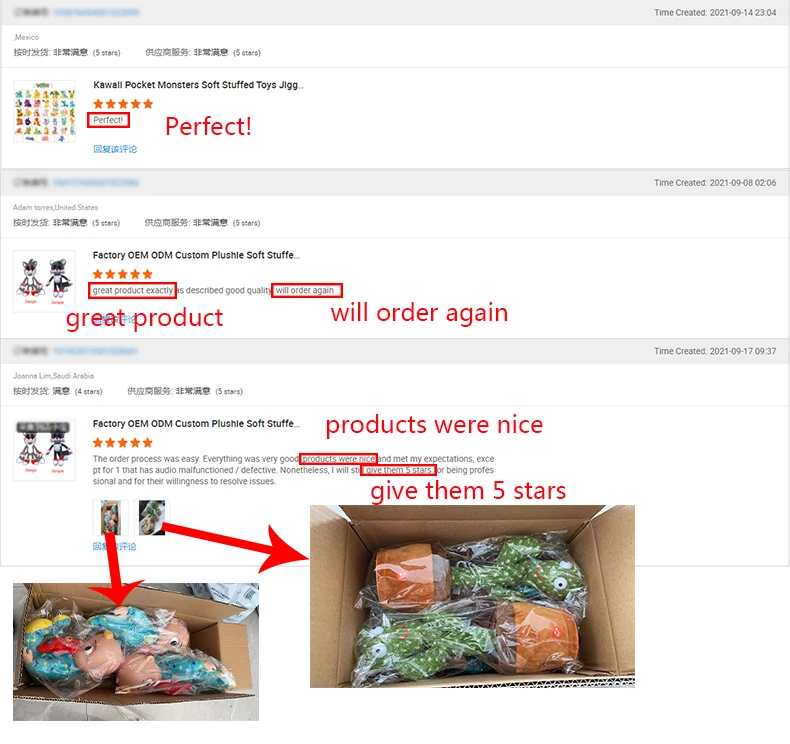Open the product thumbnail in Joanna Lim's review
790x744 pixels.
(x=44, y=450)
